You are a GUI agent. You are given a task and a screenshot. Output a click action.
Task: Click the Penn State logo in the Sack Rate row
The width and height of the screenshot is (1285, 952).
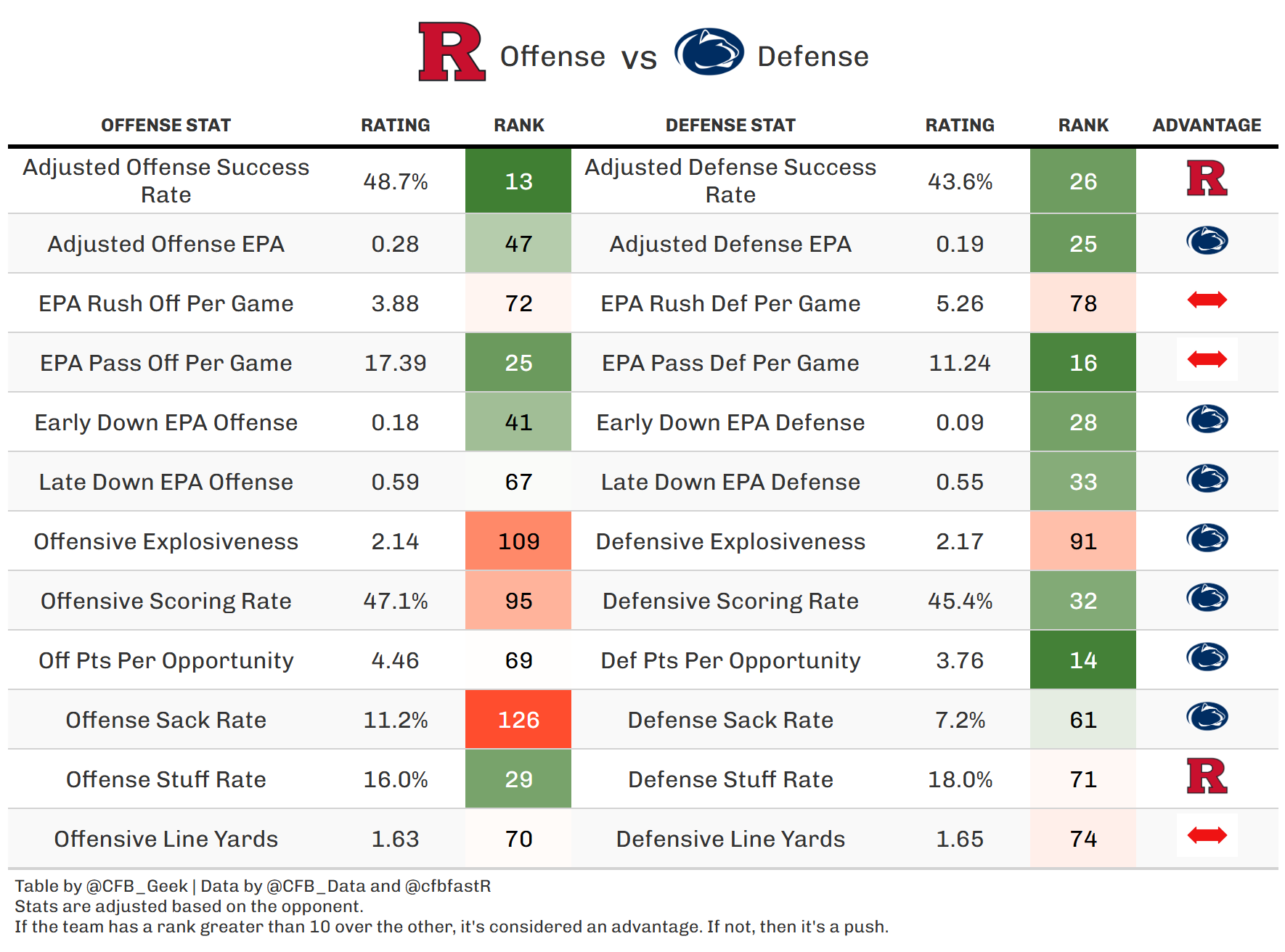[x=1207, y=717]
